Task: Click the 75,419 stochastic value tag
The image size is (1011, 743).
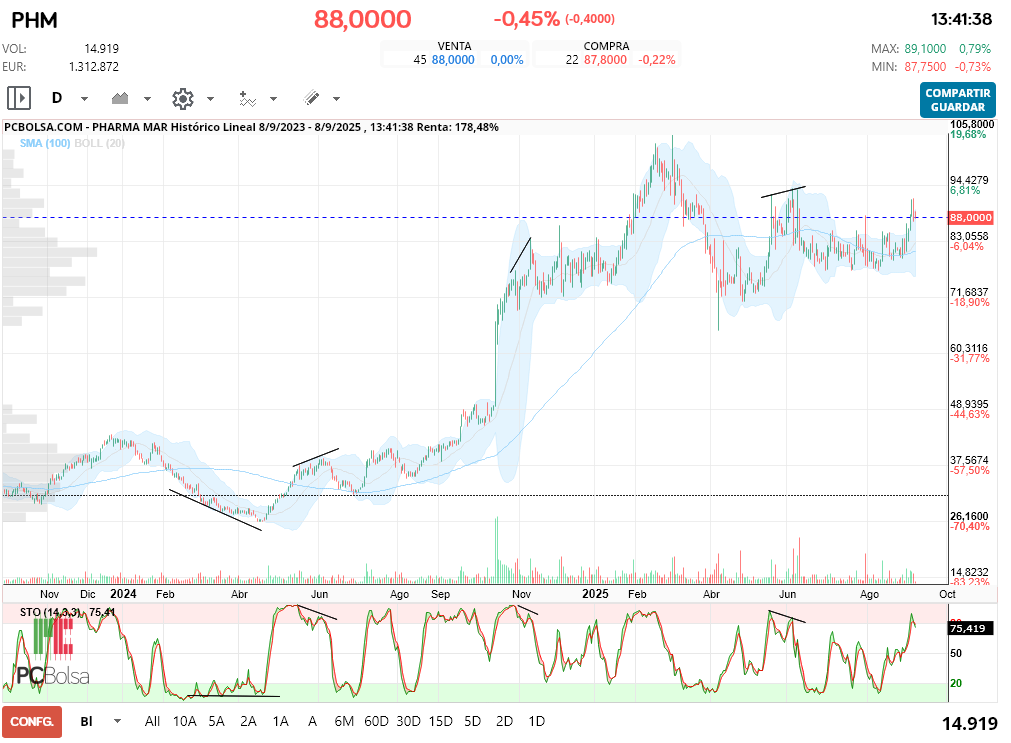Action: [968, 628]
